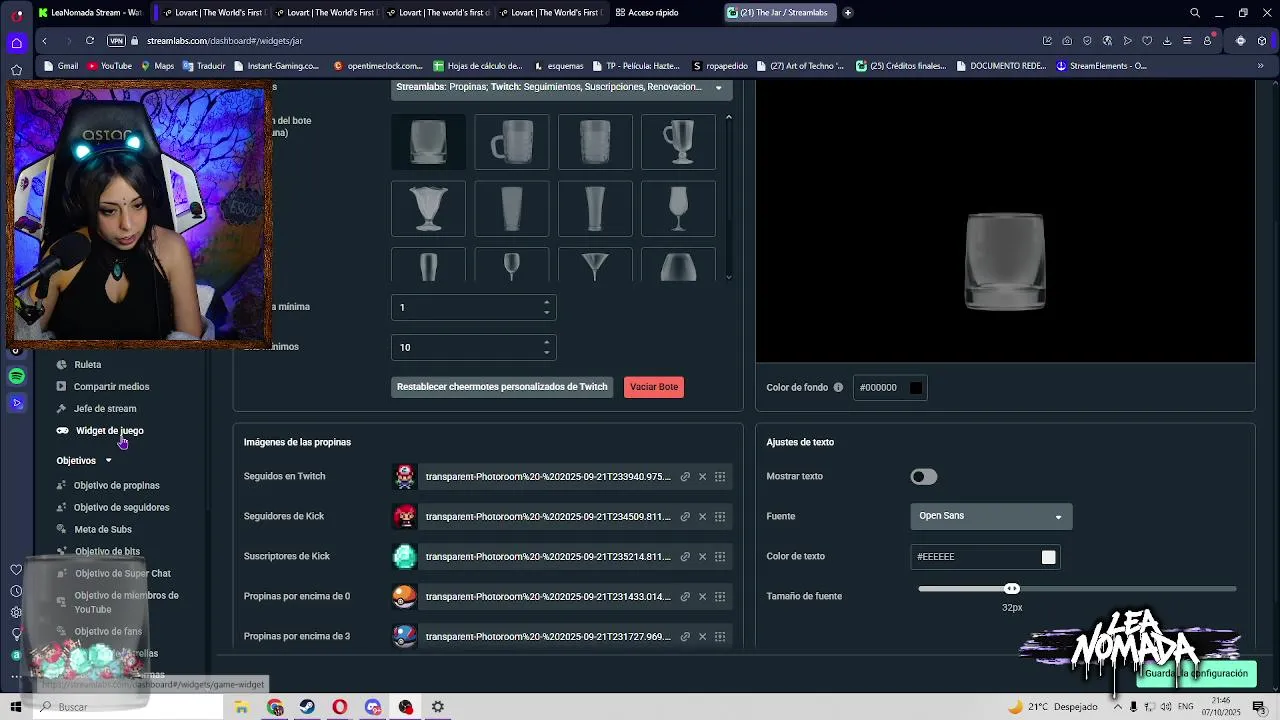The image size is (1280, 720).
Task: Open Compartir medios in the sidebar
Action: click(111, 387)
